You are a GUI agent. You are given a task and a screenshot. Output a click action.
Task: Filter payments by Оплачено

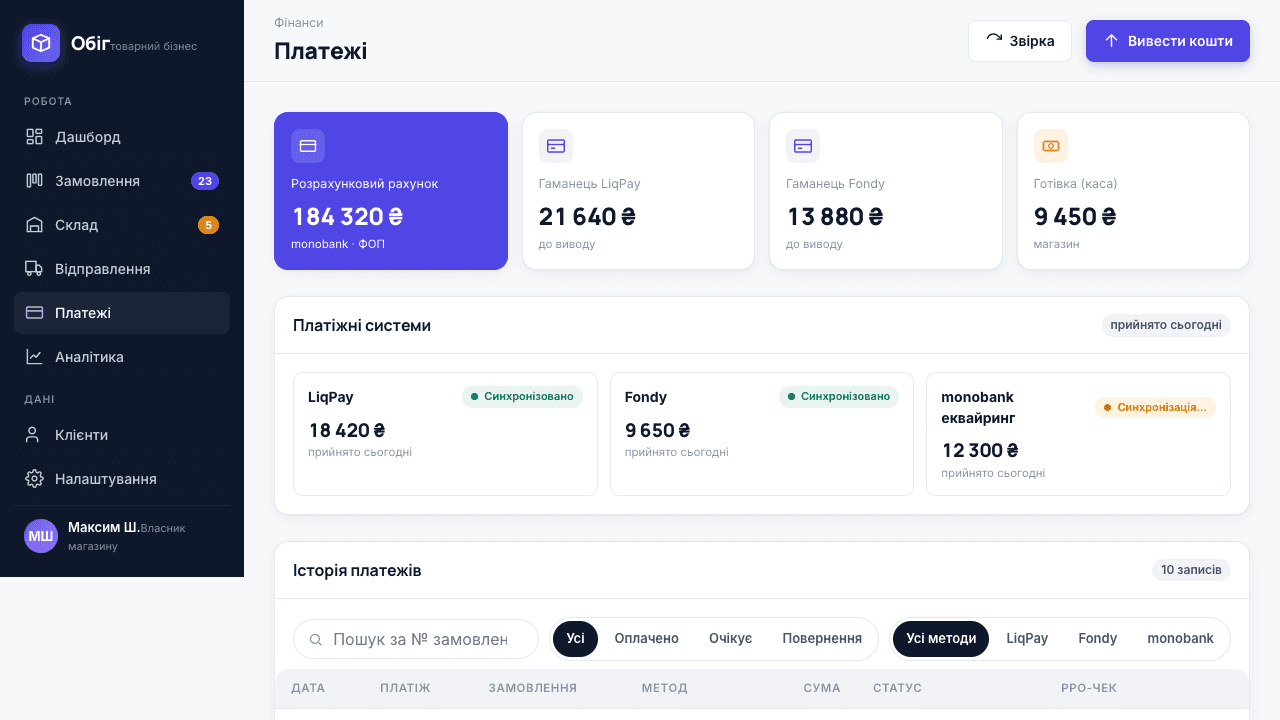(647, 639)
